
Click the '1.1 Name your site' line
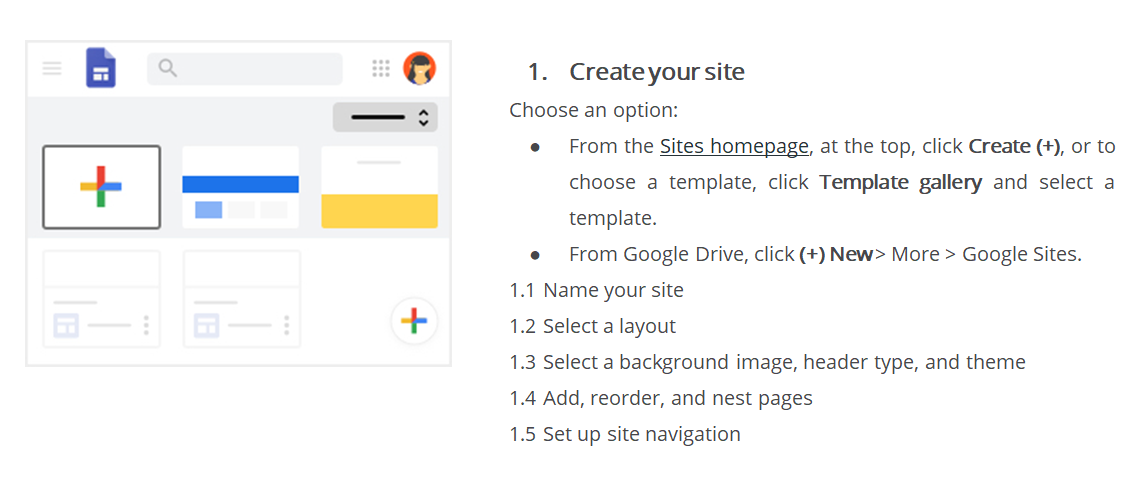596,290
